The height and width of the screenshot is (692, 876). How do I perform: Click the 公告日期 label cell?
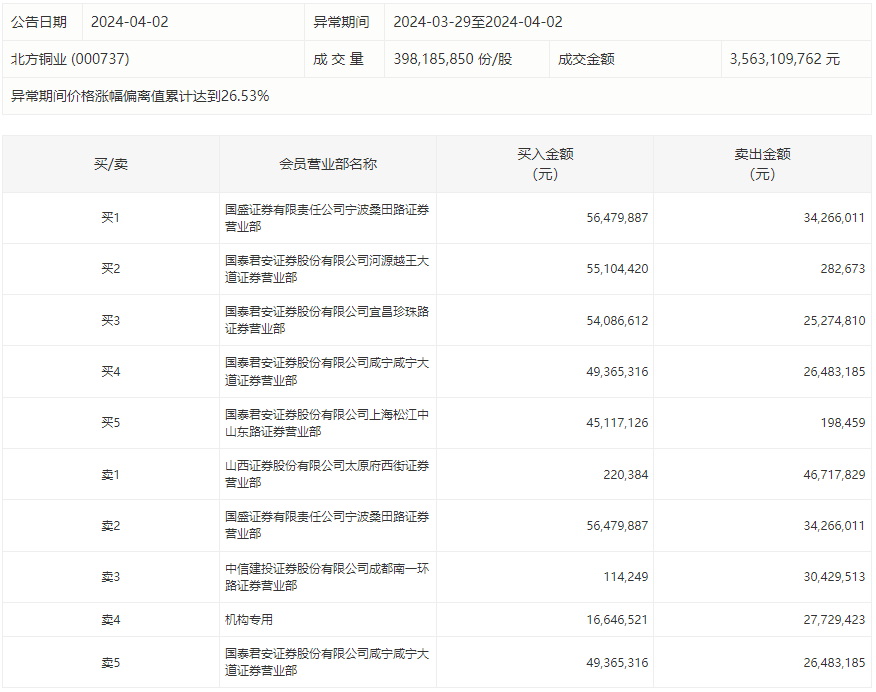(x=42, y=22)
